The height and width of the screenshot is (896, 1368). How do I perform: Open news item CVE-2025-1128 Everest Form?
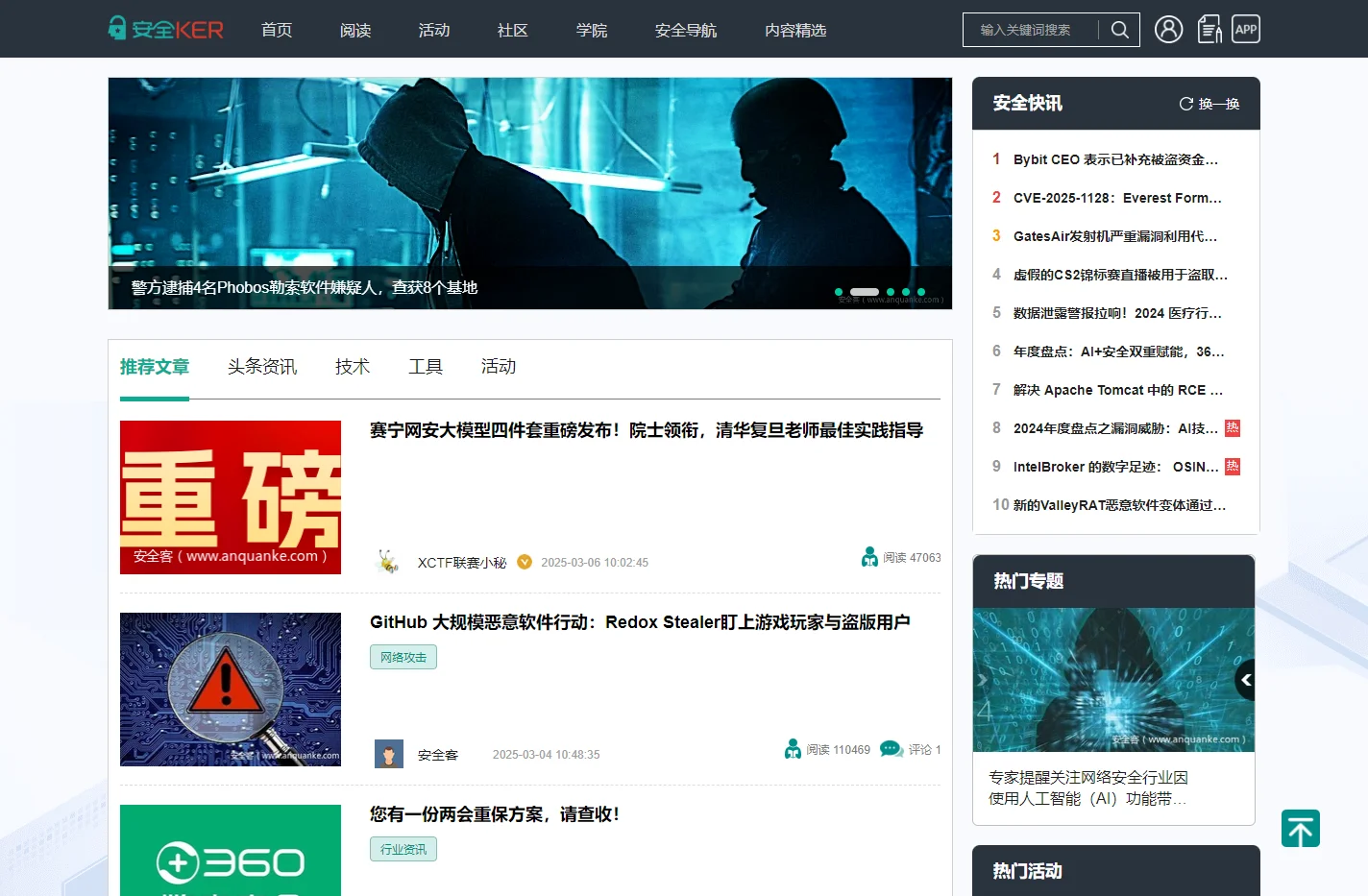point(1117,198)
